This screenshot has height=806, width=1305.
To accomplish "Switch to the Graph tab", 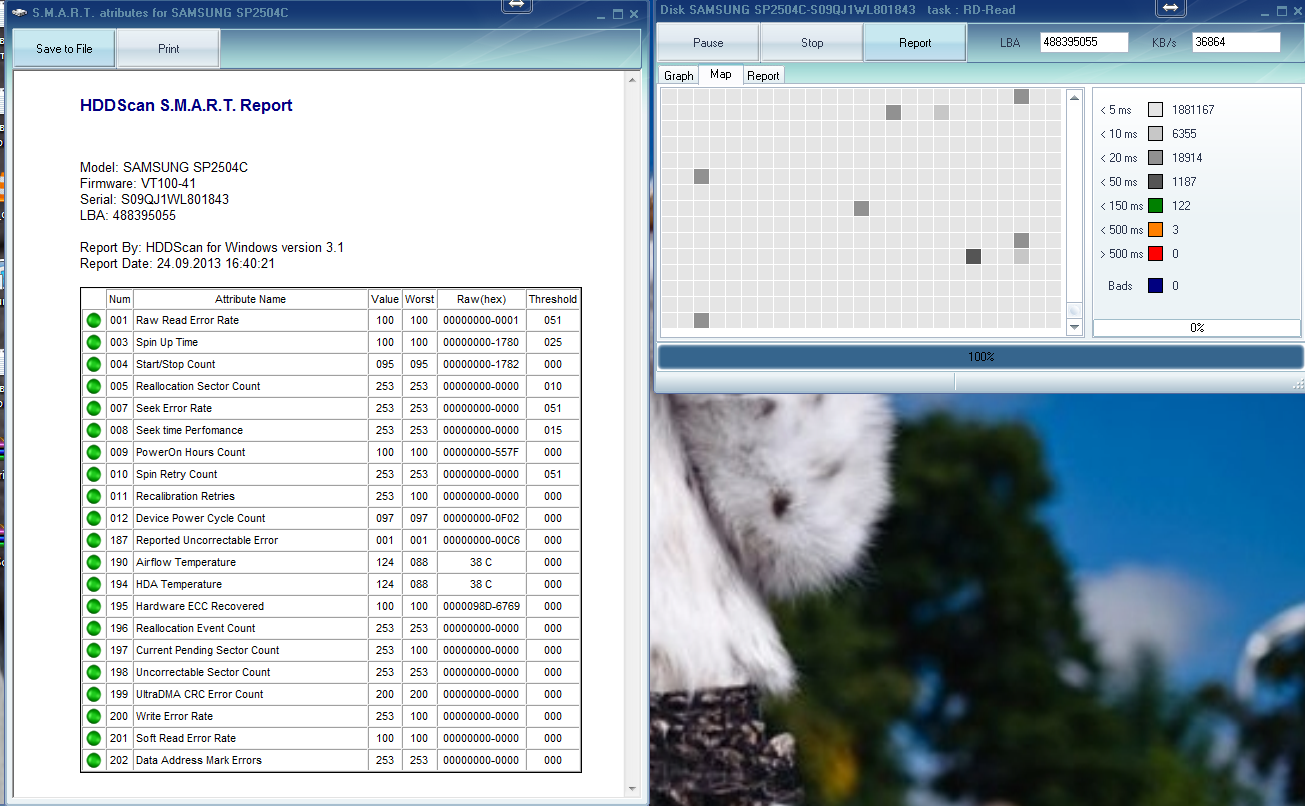I will (678, 76).
